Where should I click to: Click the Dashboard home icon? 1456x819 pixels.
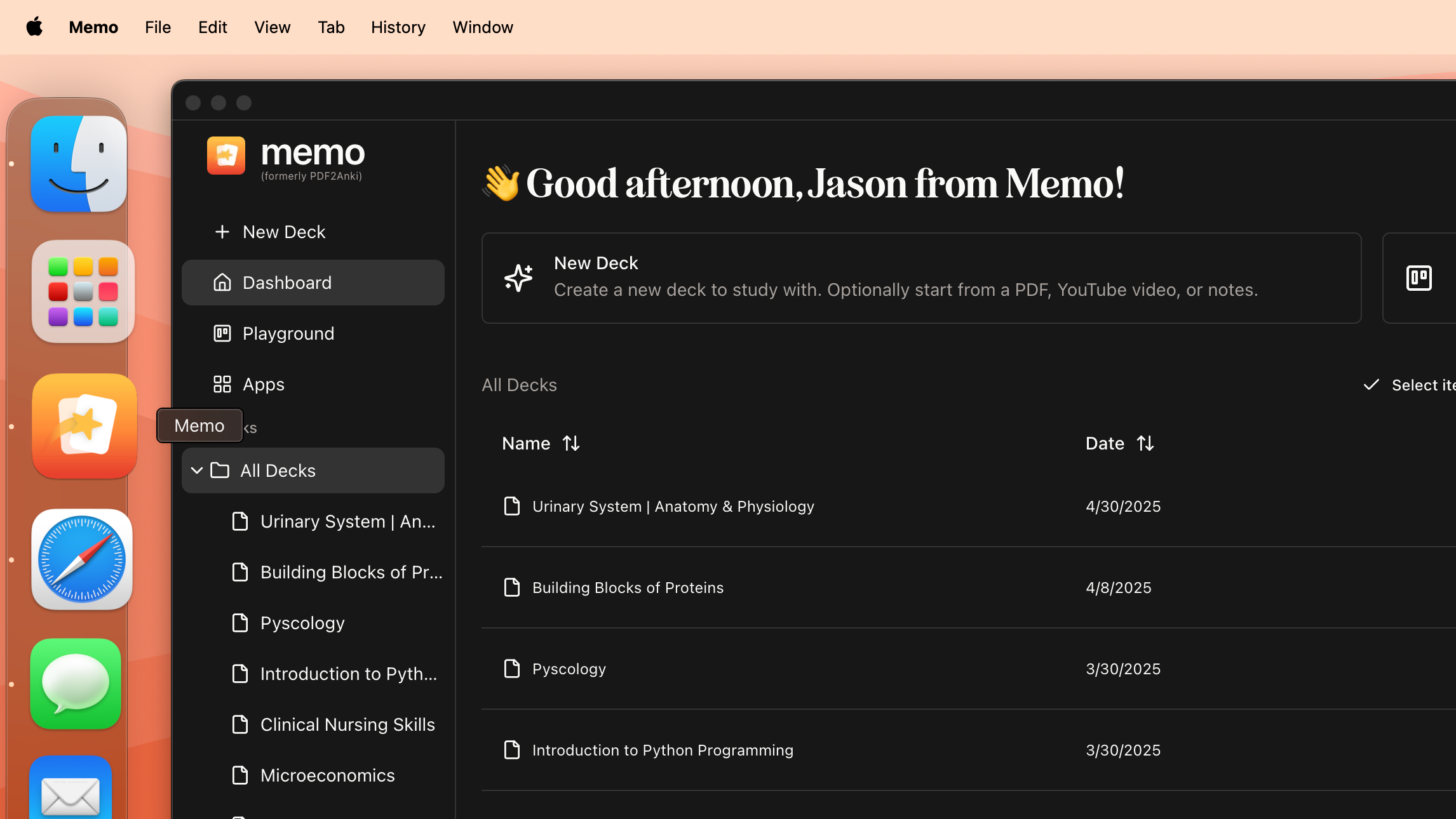click(222, 283)
